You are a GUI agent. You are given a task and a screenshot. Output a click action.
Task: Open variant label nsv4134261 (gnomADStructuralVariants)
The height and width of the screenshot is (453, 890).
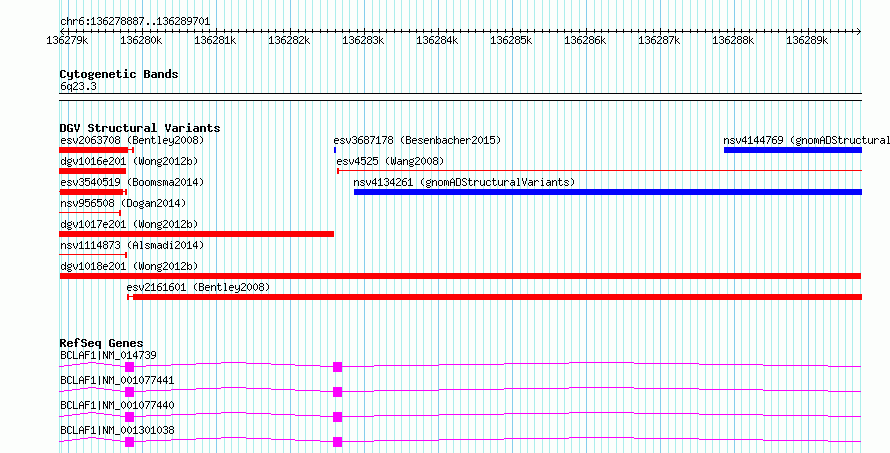(x=464, y=182)
